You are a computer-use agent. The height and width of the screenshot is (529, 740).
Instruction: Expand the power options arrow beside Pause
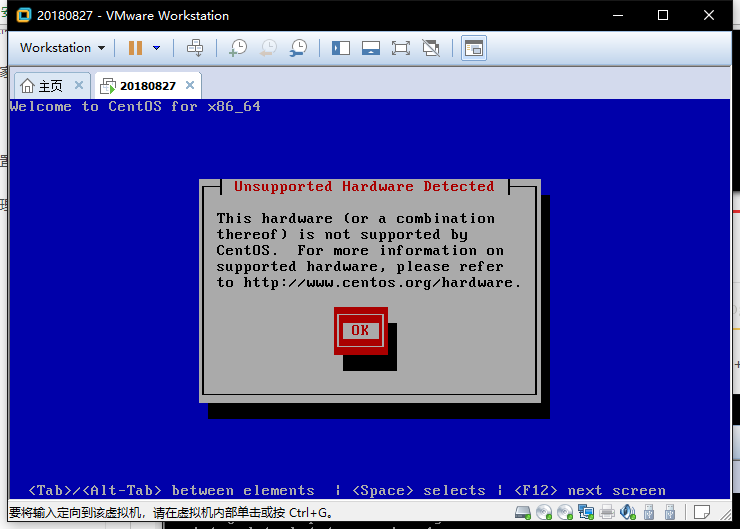pos(157,48)
